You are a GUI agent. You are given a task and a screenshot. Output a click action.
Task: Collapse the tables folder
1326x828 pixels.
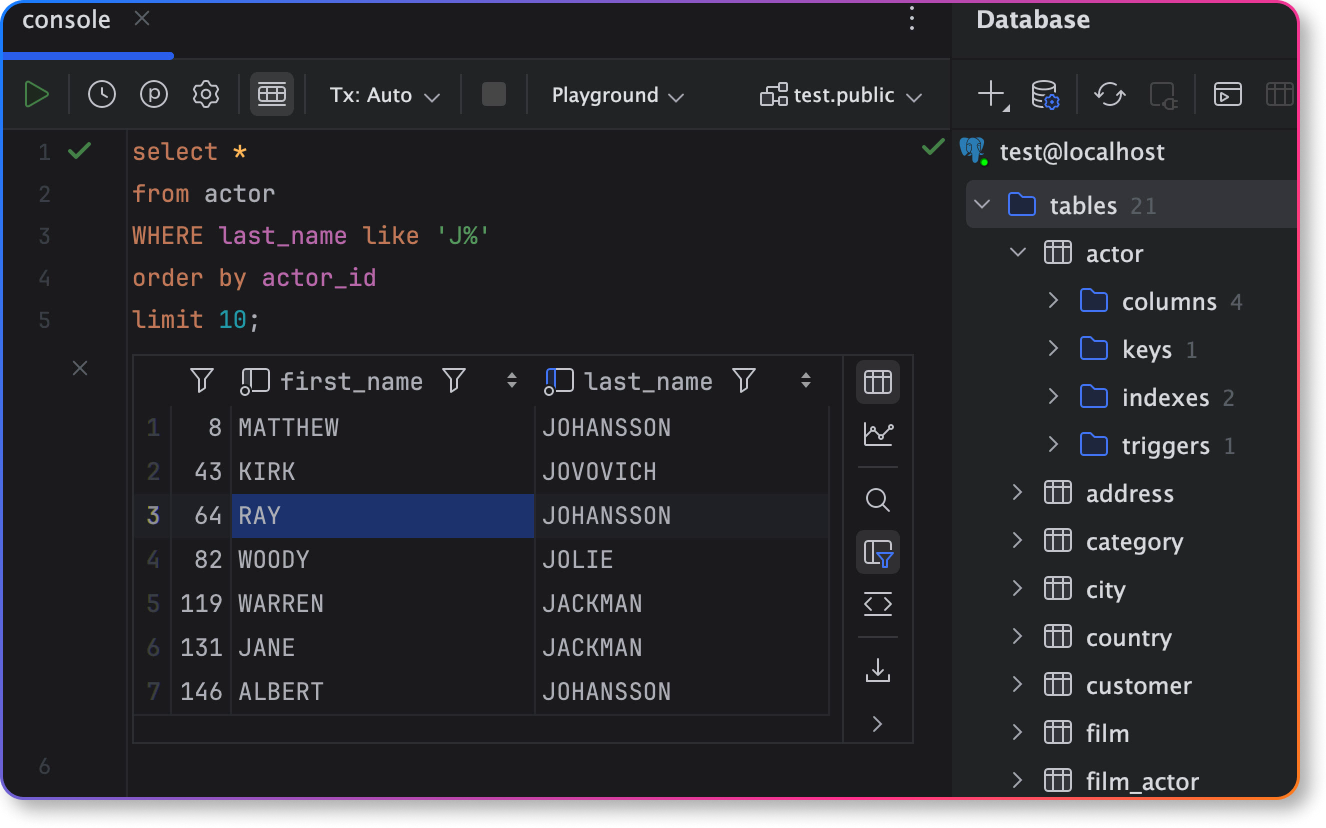tap(982, 205)
